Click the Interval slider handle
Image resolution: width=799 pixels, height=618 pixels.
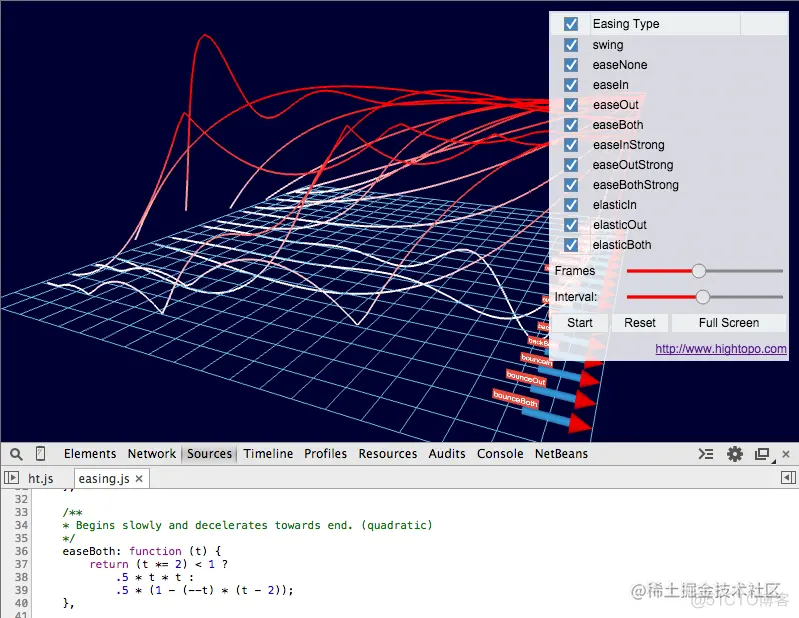(x=703, y=297)
